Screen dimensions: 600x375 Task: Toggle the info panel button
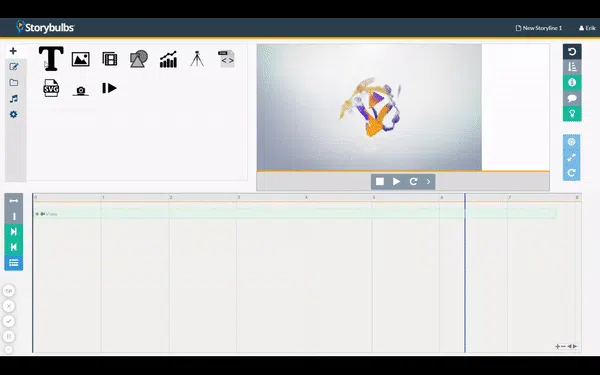tap(572, 83)
